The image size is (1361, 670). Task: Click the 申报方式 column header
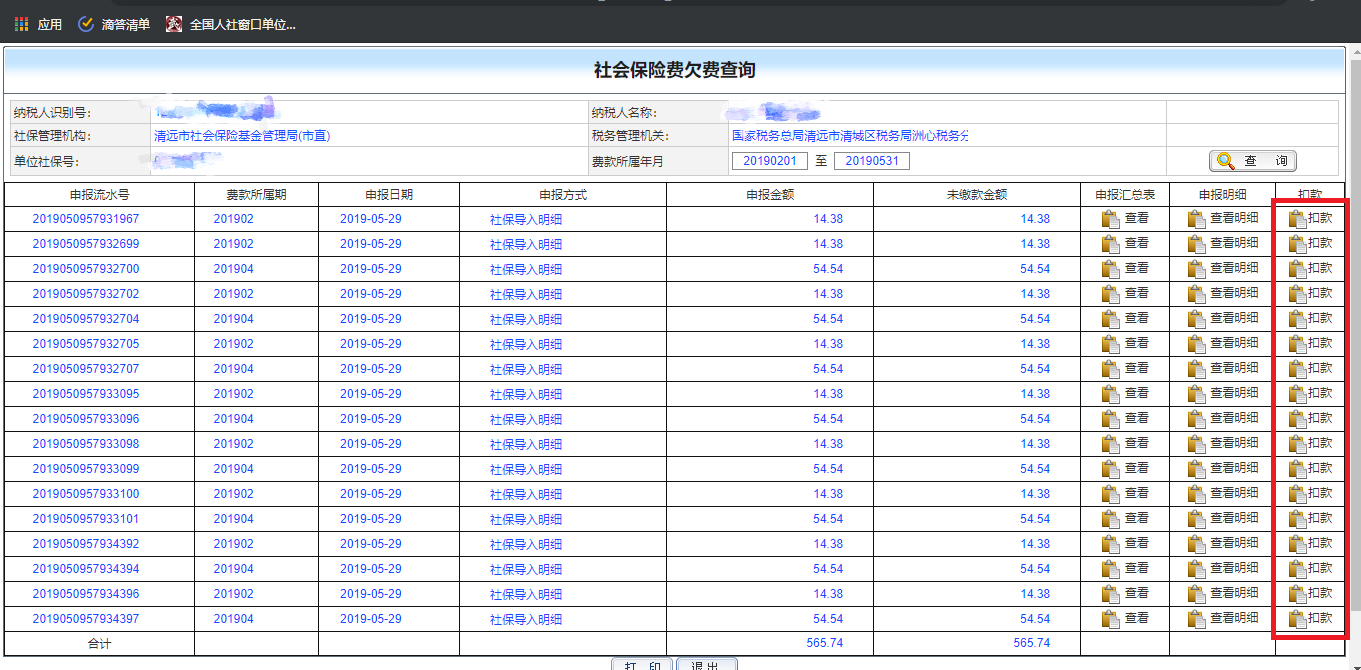pyautogui.click(x=563, y=195)
